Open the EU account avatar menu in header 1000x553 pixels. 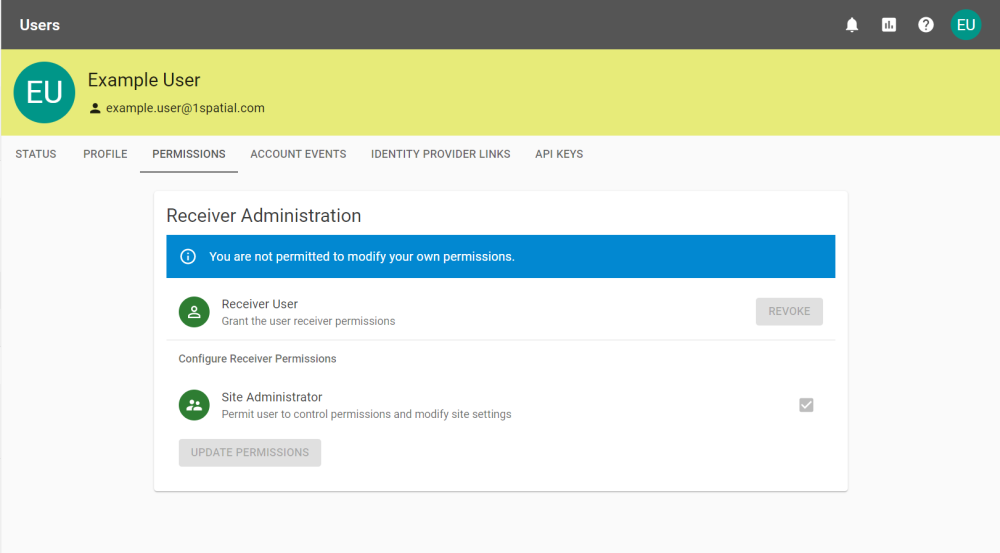point(966,25)
